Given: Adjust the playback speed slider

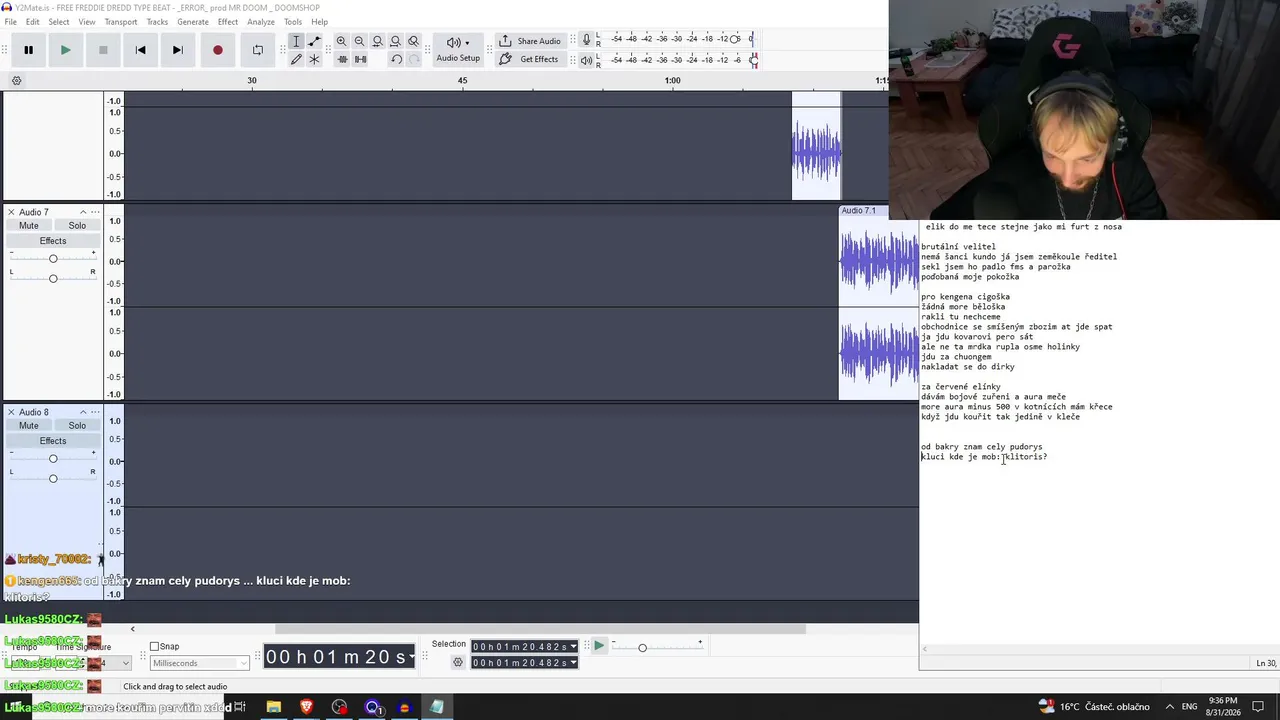Looking at the screenshot, I should pyautogui.click(x=642, y=648).
